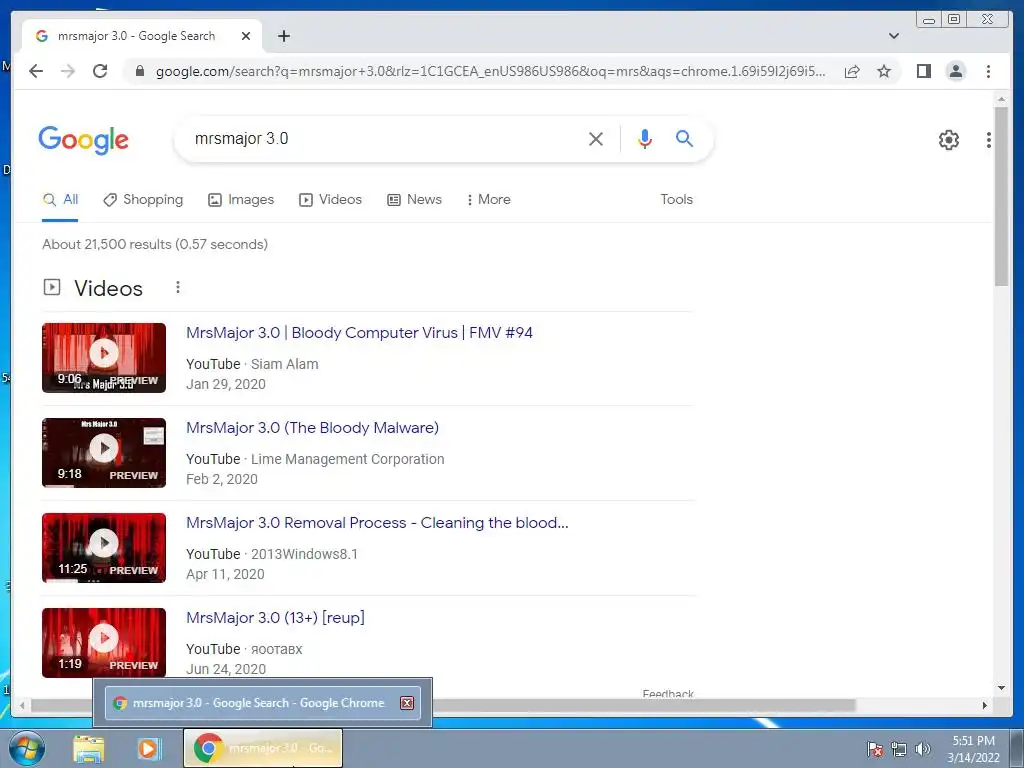Image resolution: width=1024 pixels, height=768 pixels.
Task: Go back to the previous page
Action: [36, 71]
